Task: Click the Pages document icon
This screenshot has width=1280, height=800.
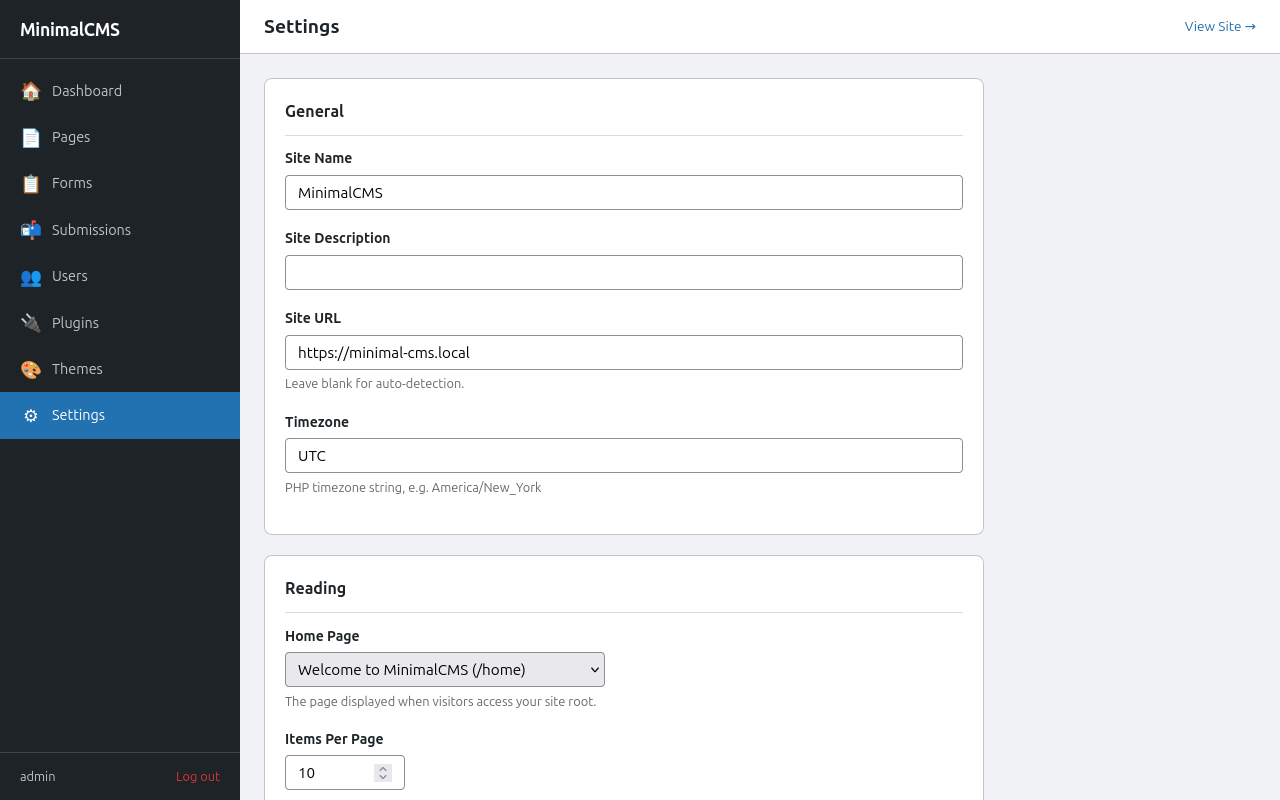Action: click(x=31, y=137)
